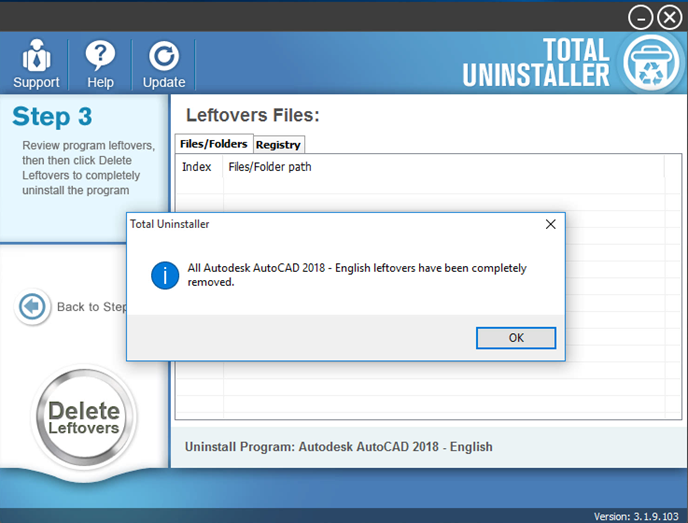
Task: Click the Step 3 heading
Action: click(52, 117)
